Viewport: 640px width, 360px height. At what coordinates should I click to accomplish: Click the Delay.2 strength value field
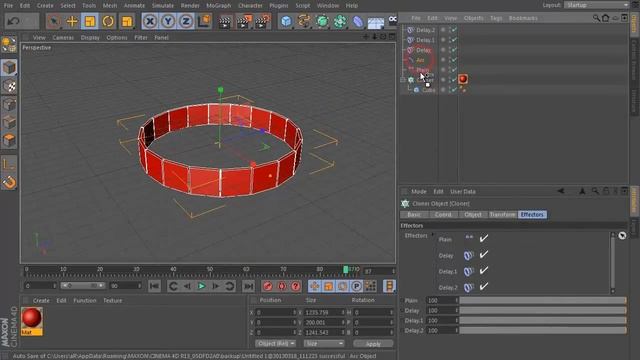[x=442, y=331]
